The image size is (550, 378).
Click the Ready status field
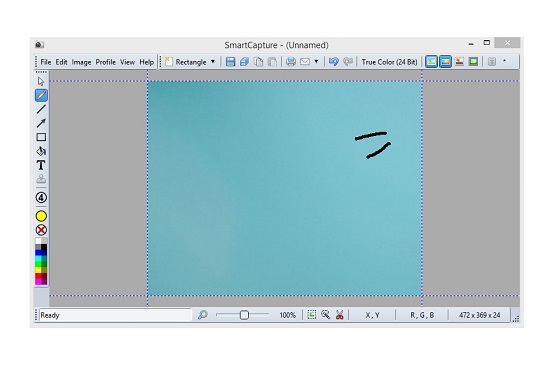point(115,315)
